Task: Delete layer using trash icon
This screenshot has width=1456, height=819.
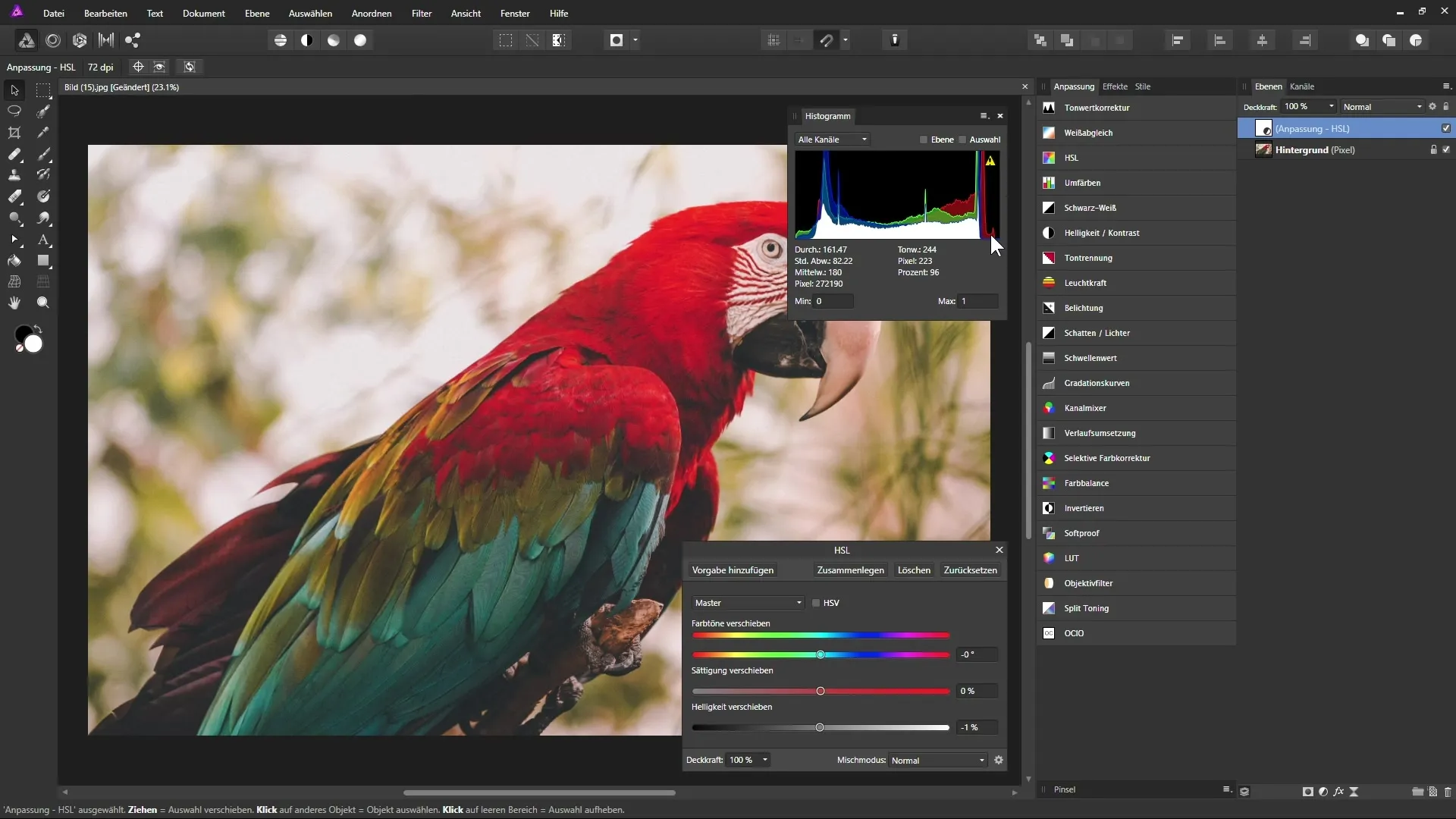Action: click(1448, 791)
